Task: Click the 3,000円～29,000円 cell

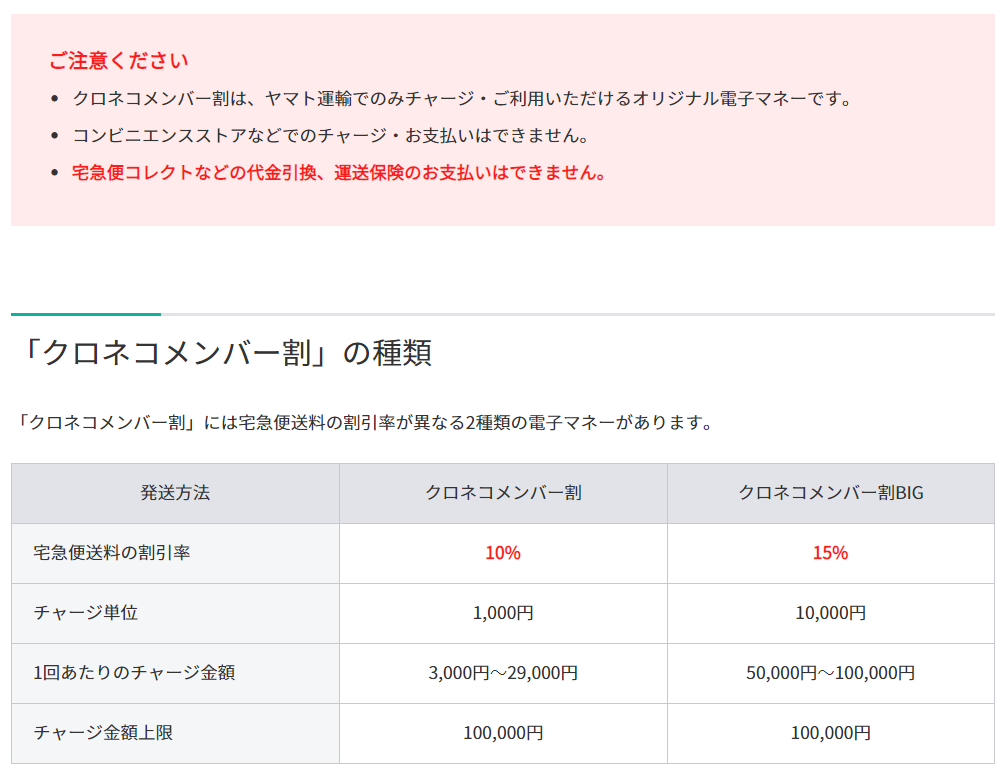Action: (503, 673)
